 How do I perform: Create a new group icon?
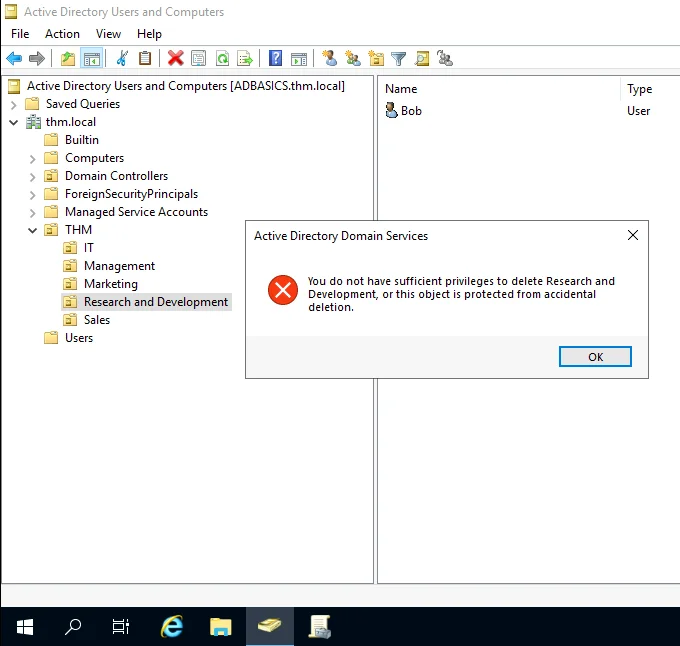pyautogui.click(x=353, y=58)
